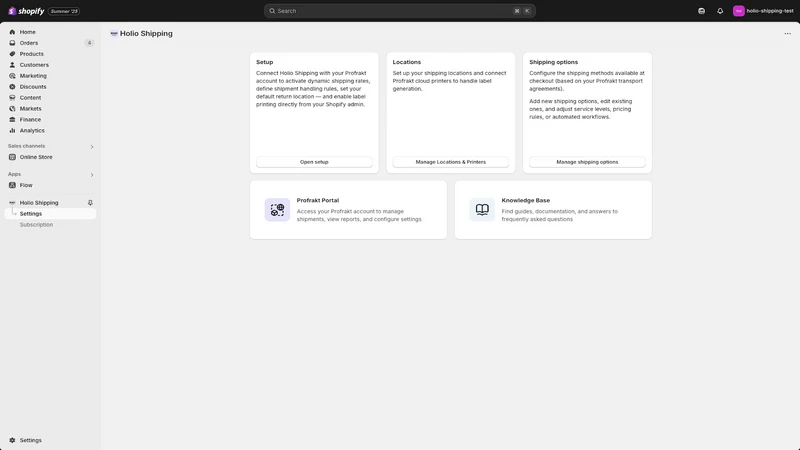This screenshot has width=800, height=450.
Task: Click the Content icon
Action: [12, 97]
